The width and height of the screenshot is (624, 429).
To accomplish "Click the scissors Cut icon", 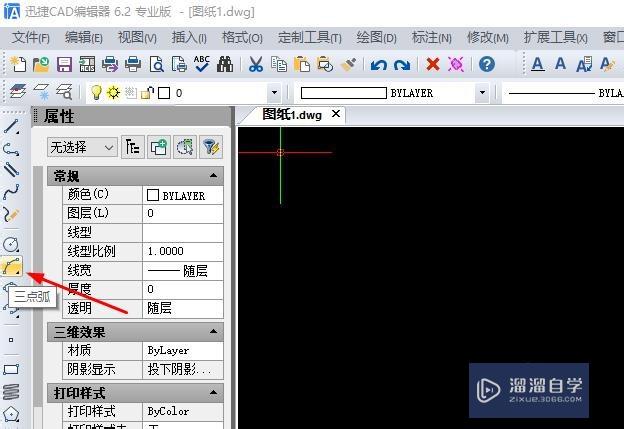I will point(255,64).
